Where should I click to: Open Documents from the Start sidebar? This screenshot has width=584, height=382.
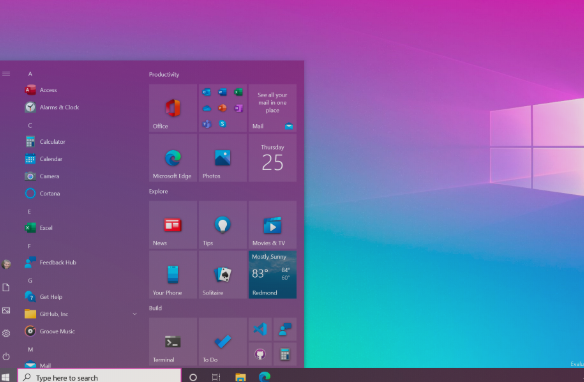[x=6, y=287]
